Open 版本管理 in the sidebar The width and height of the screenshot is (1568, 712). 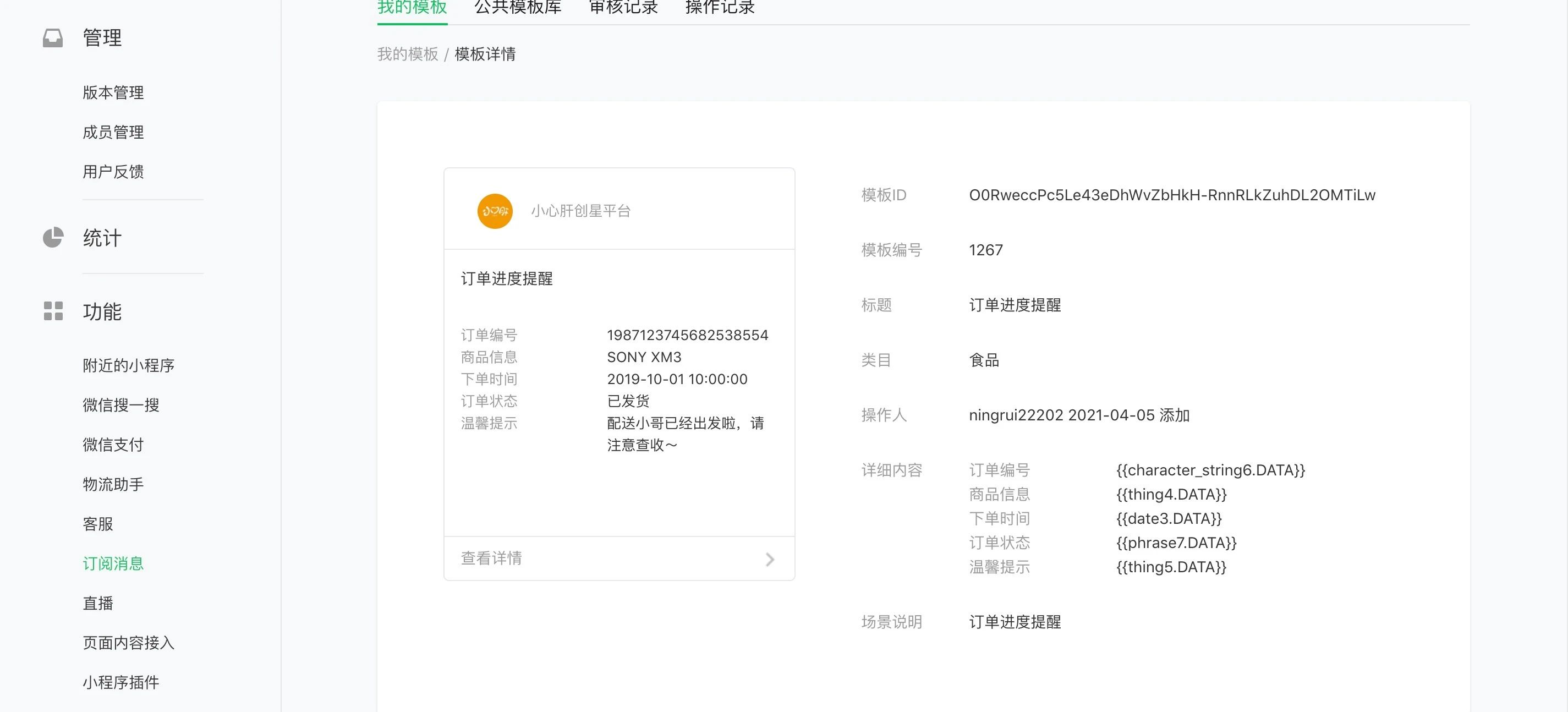(x=113, y=92)
